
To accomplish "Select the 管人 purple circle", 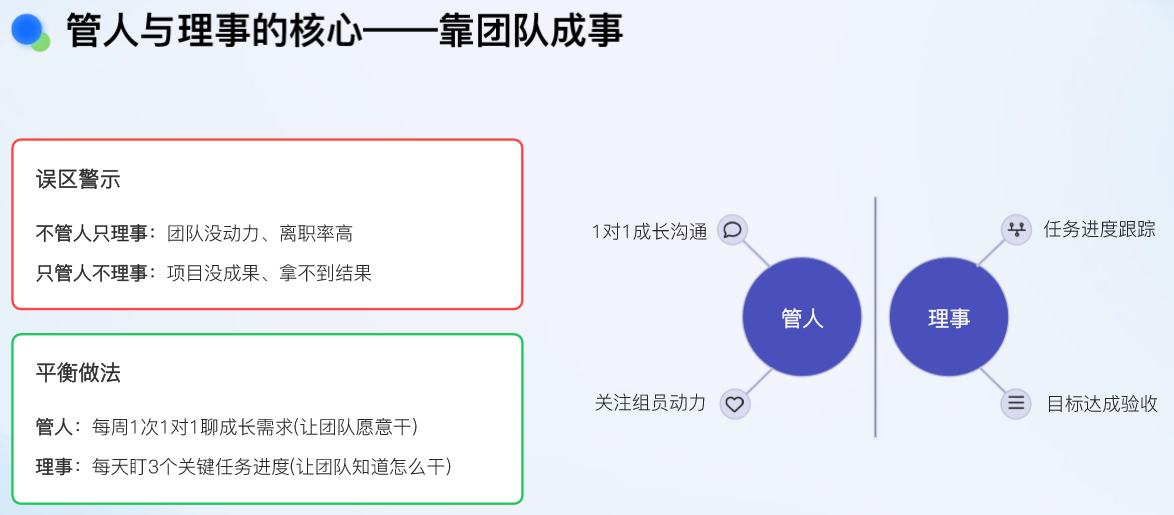I will pyautogui.click(x=802, y=318).
